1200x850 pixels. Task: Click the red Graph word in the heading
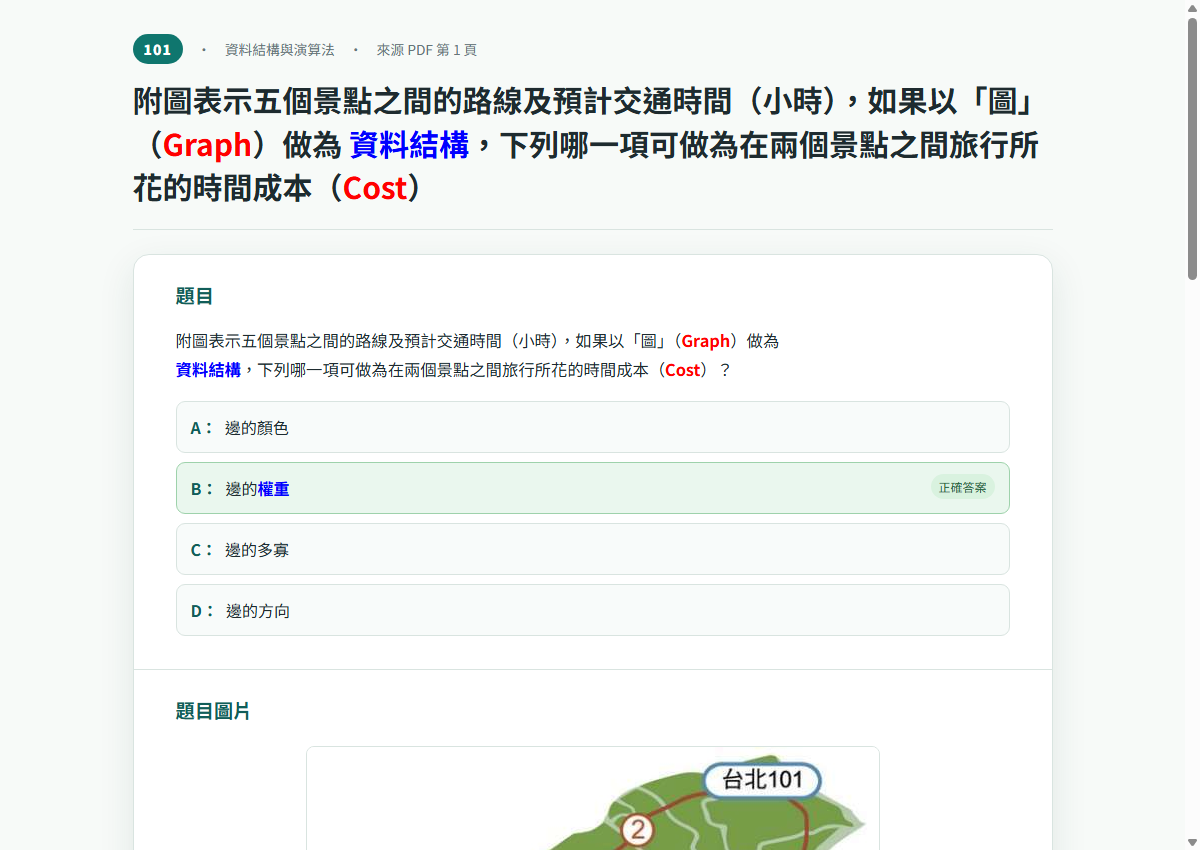point(207,146)
